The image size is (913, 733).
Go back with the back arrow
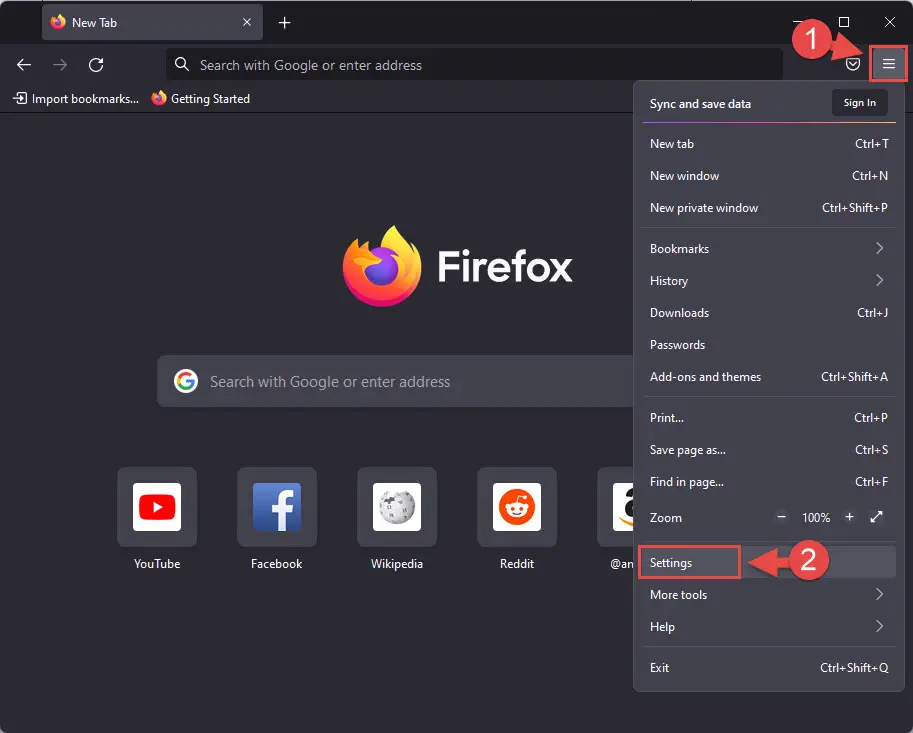[24, 65]
